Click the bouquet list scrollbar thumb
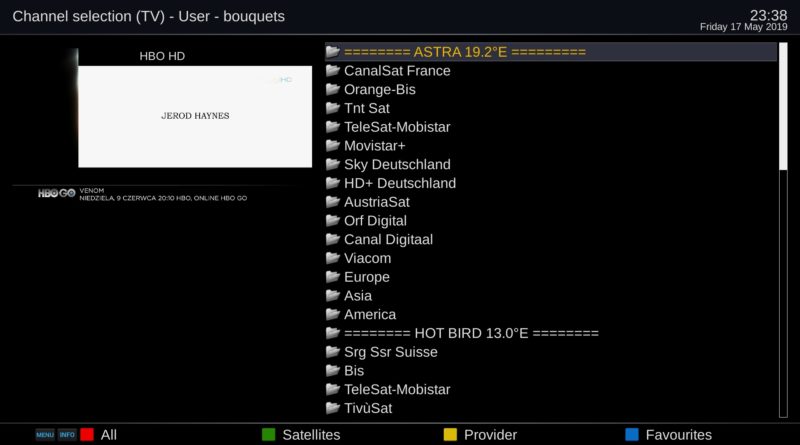The height and width of the screenshot is (445, 800). [x=783, y=106]
